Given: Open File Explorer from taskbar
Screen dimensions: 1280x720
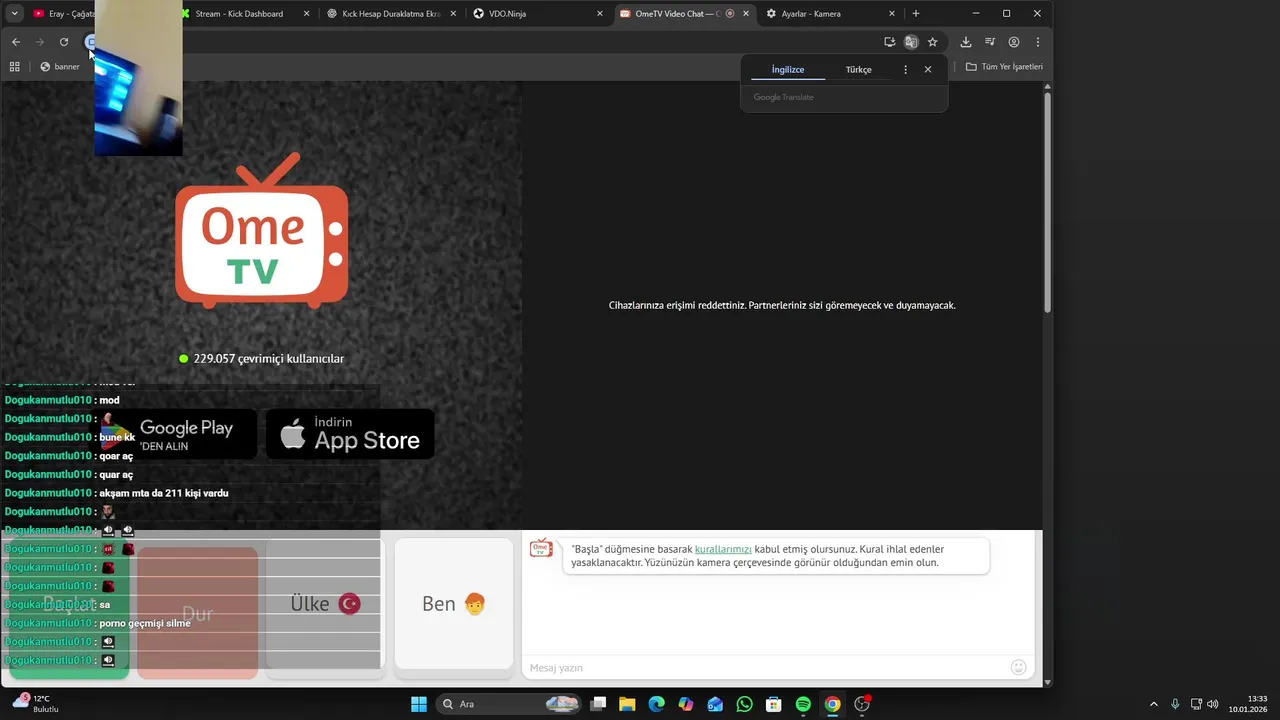Looking at the screenshot, I should pos(627,704).
